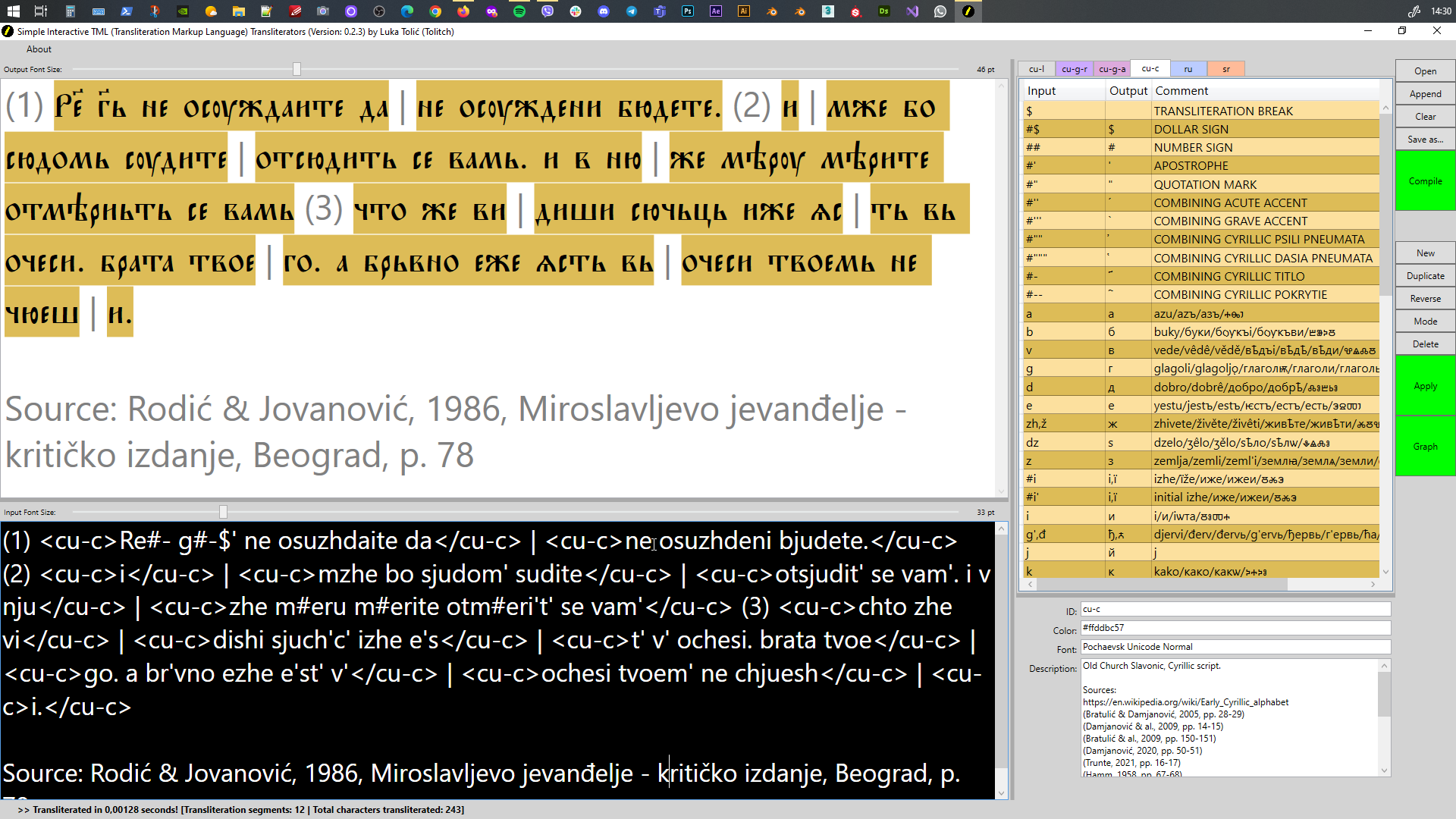Screen dimensions: 1456x819
Task: Select the cu-l transliteration tab
Action: point(1037,68)
